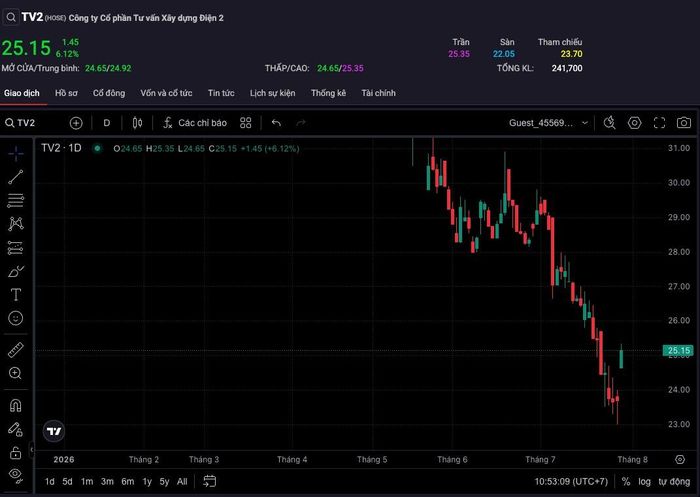This screenshot has height=497, width=700.
Task: Toggle magnet mode for drawings
Action: click(16, 406)
